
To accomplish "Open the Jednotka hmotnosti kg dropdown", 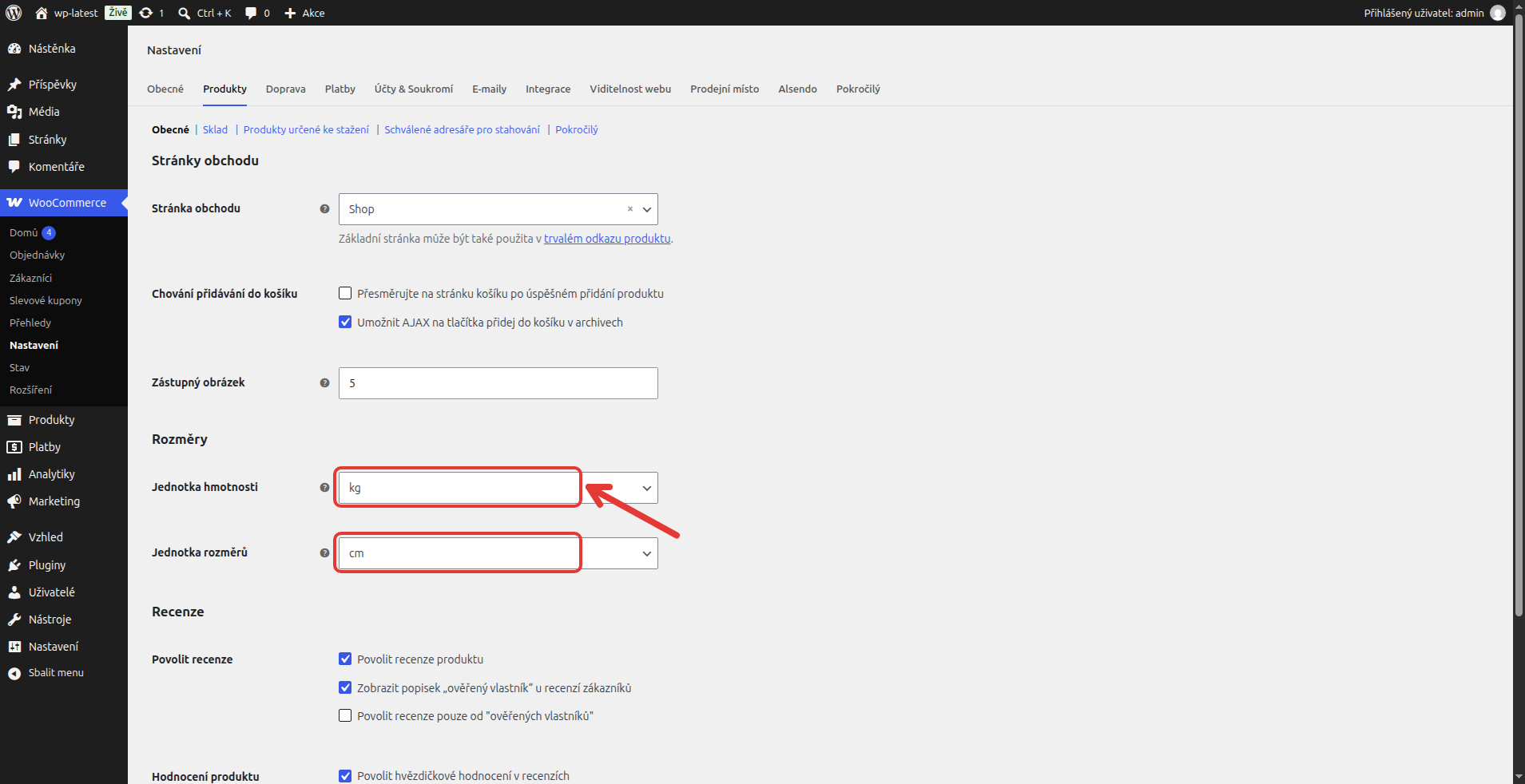I will click(x=498, y=488).
